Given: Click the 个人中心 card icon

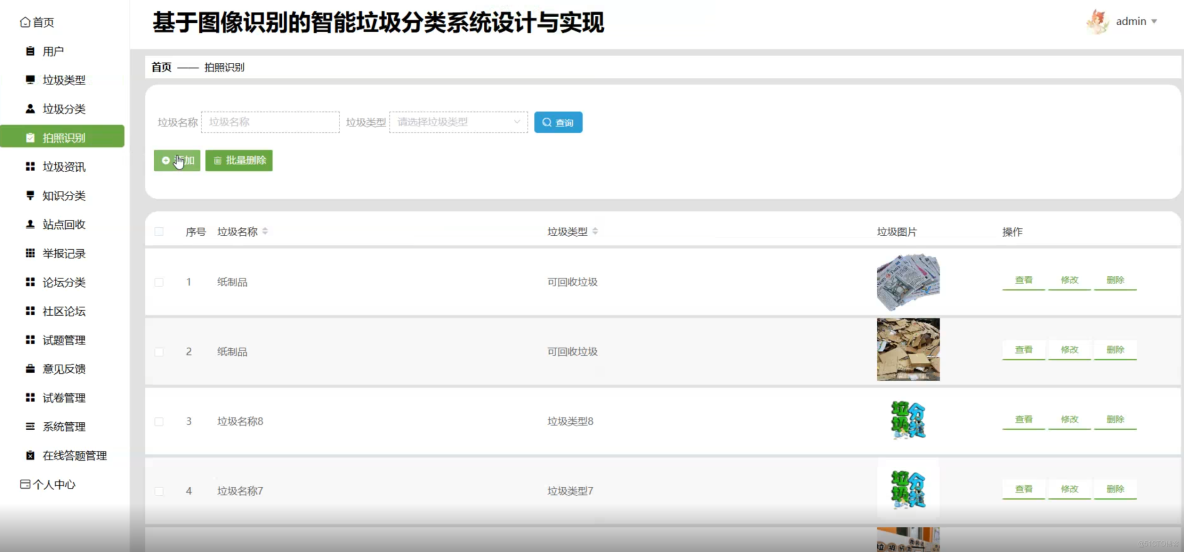Looking at the screenshot, I should click(x=25, y=484).
